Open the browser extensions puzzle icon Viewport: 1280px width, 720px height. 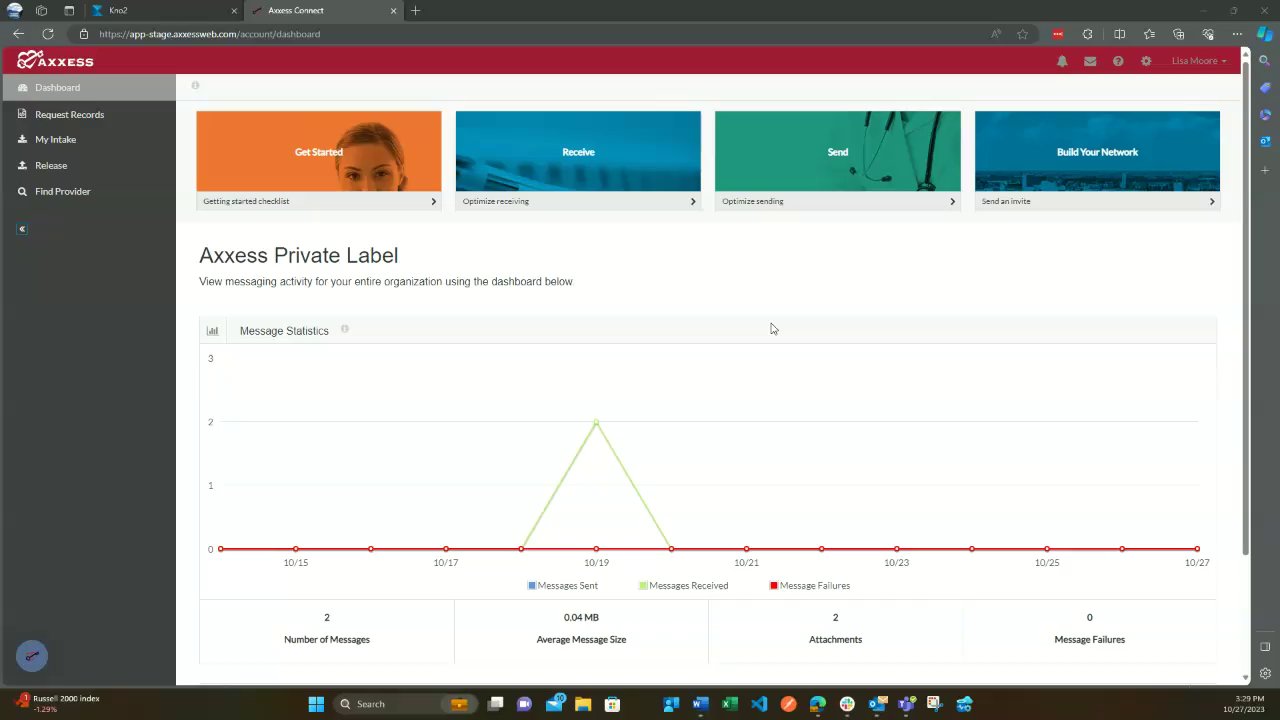click(1088, 34)
